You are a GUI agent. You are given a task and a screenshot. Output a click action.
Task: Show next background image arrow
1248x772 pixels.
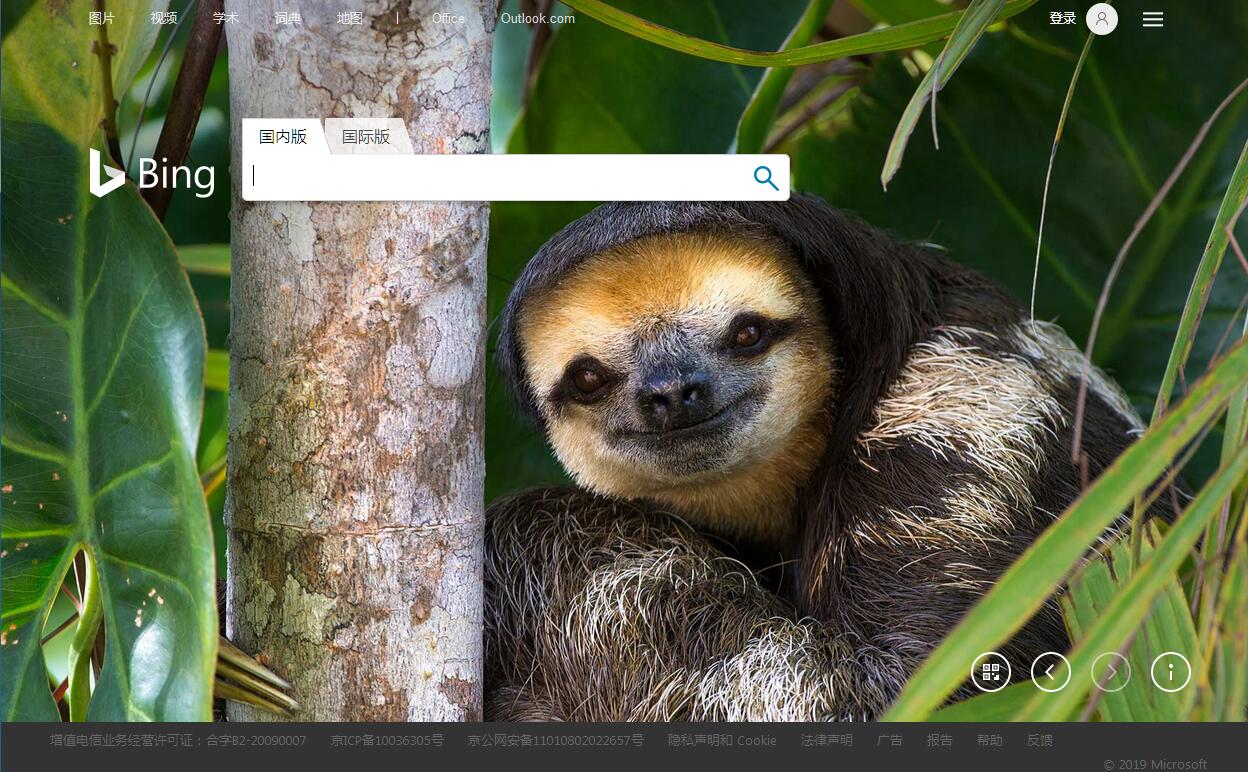(1111, 672)
